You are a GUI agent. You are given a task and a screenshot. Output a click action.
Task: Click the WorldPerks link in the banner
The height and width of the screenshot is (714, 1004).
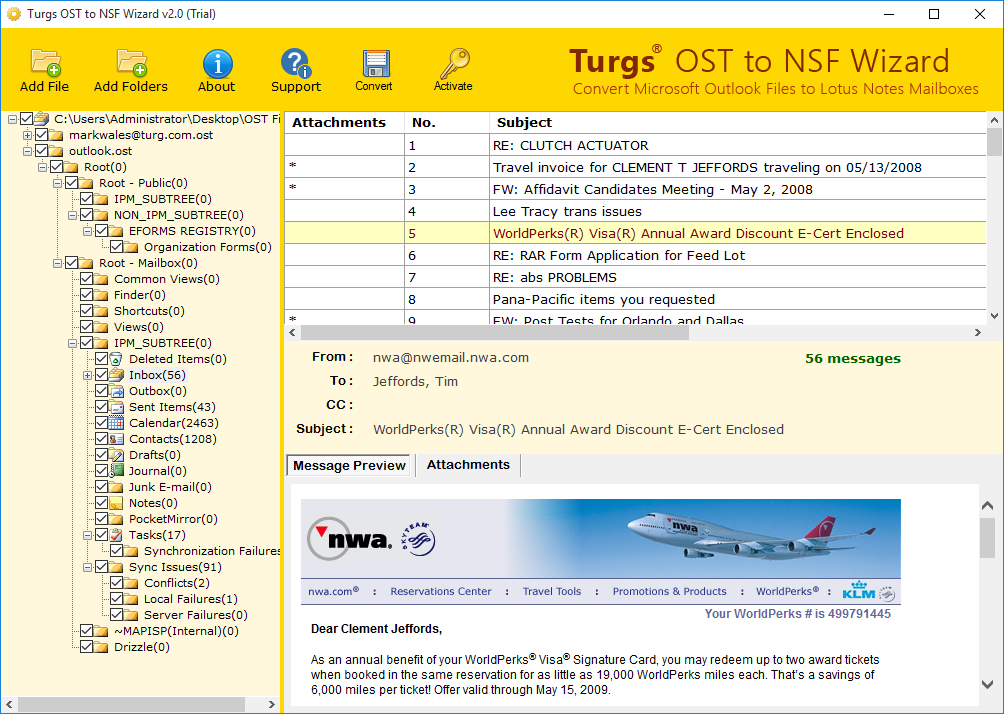788,592
